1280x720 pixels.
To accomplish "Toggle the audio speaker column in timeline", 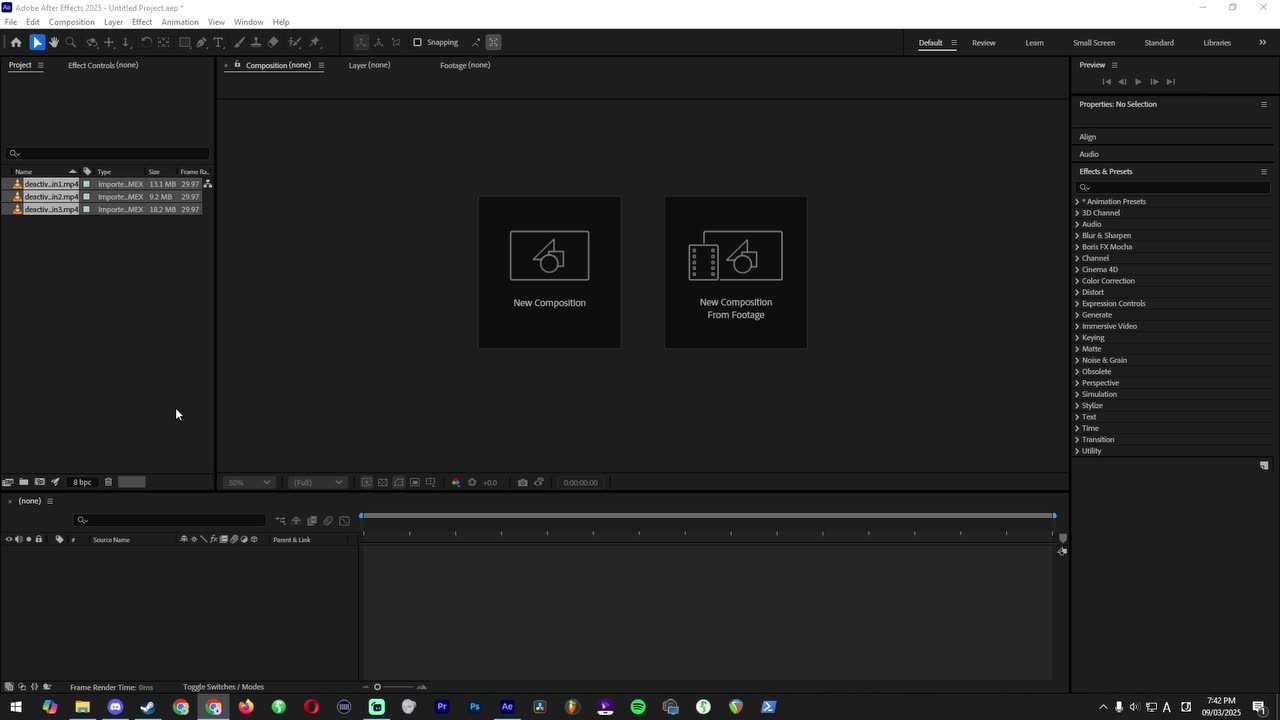I will 18,539.
